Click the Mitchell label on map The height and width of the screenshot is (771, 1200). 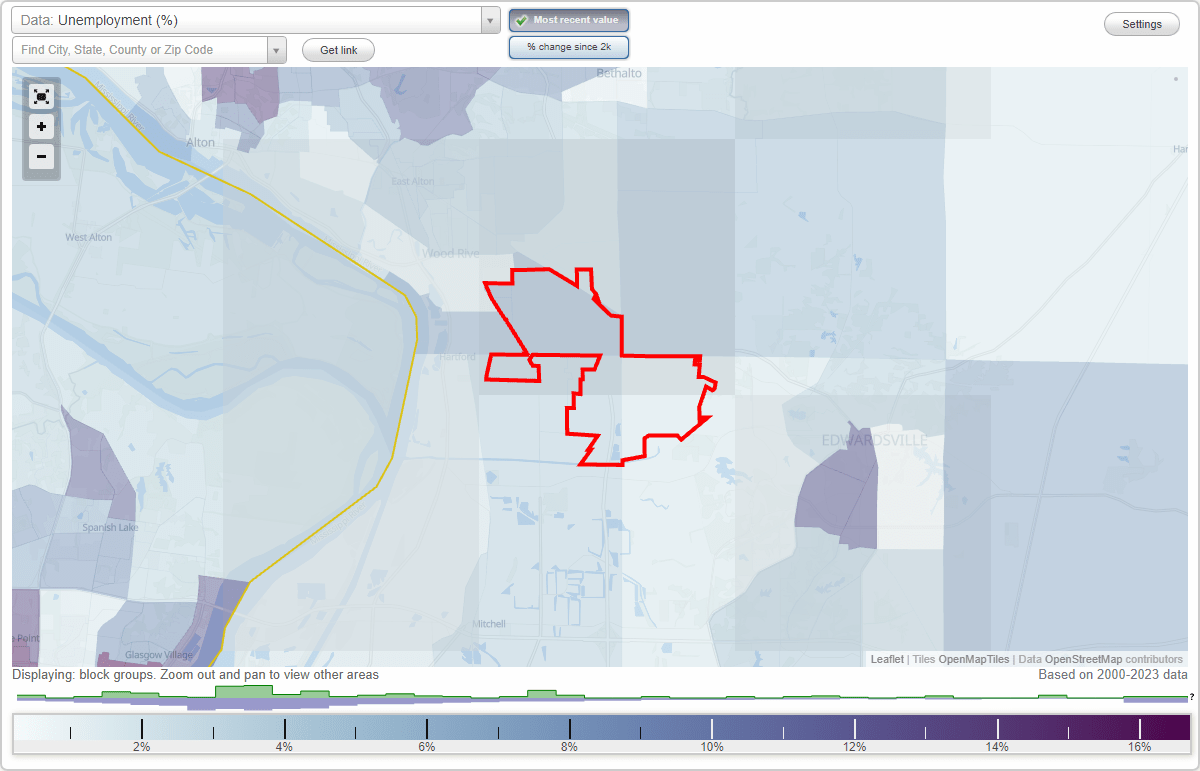[x=489, y=623]
